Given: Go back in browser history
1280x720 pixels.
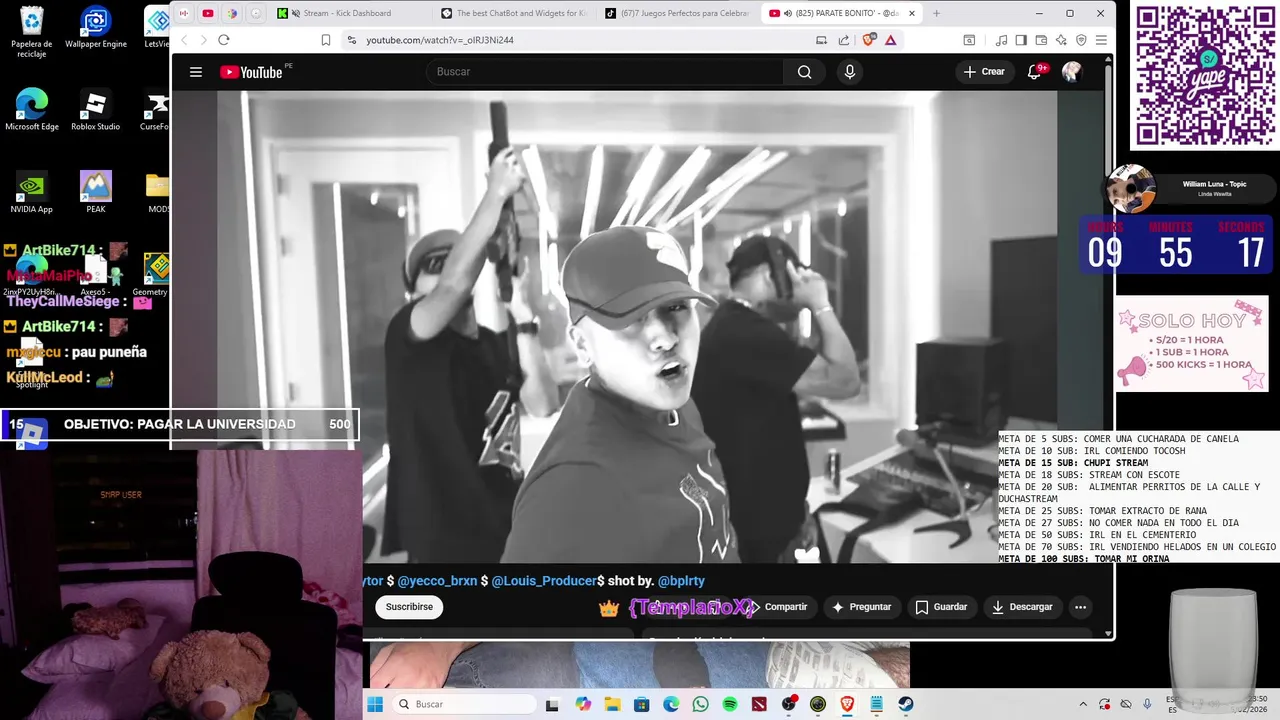Looking at the screenshot, I should pyautogui.click(x=184, y=40).
